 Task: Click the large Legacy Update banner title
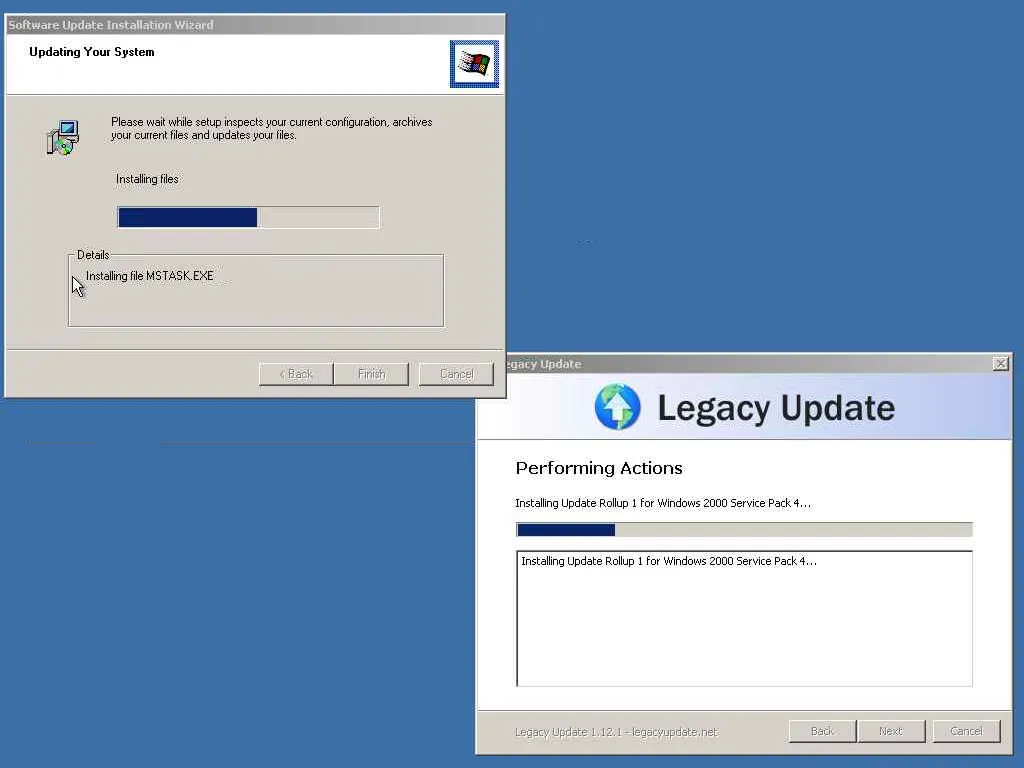coord(776,408)
